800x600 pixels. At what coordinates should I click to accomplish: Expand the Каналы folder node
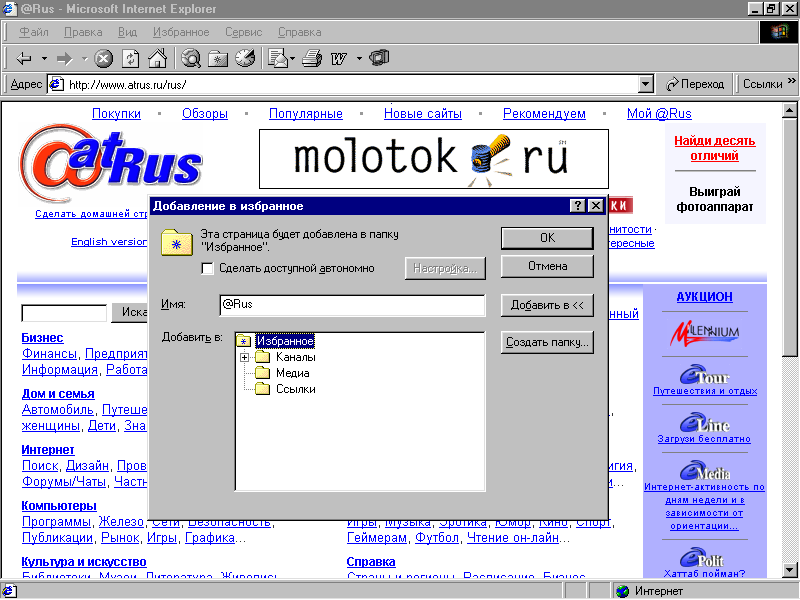click(x=244, y=357)
